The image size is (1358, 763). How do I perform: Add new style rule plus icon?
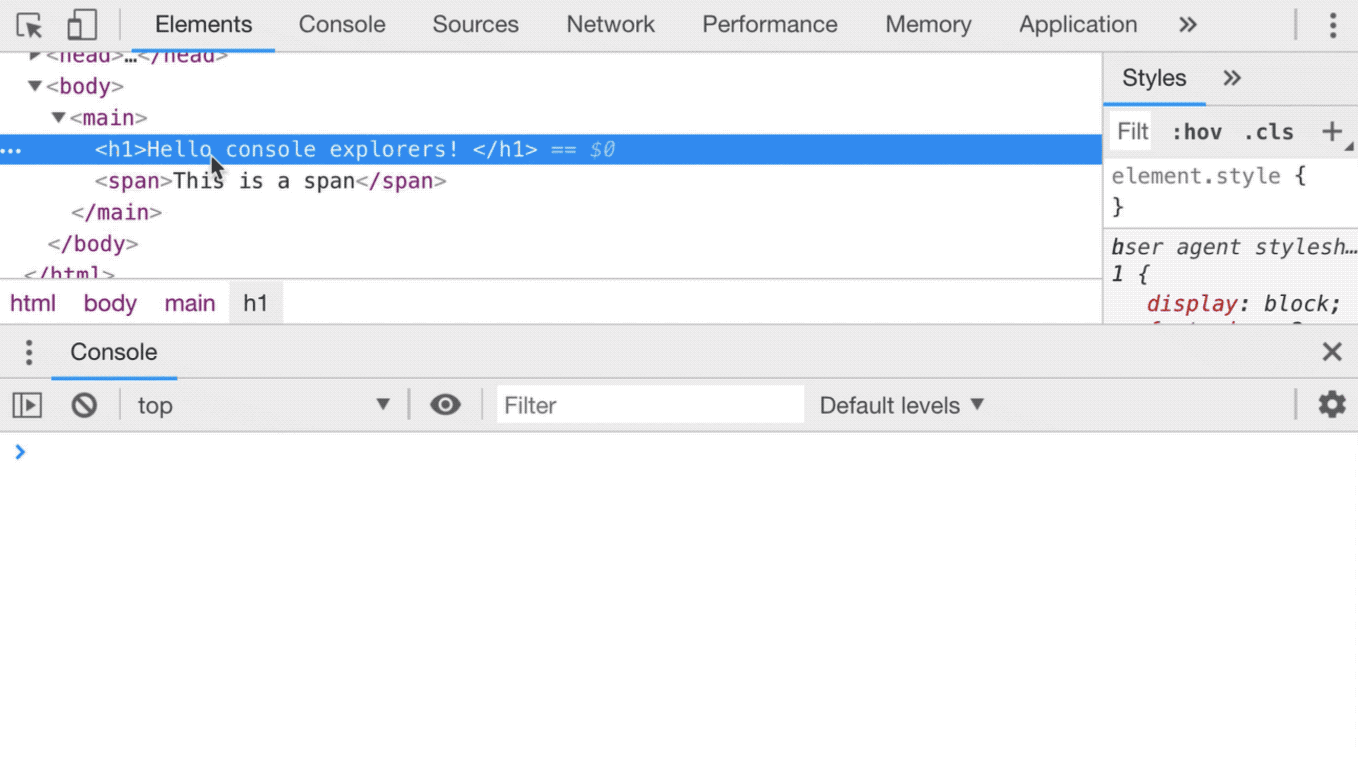pyautogui.click(x=1331, y=131)
